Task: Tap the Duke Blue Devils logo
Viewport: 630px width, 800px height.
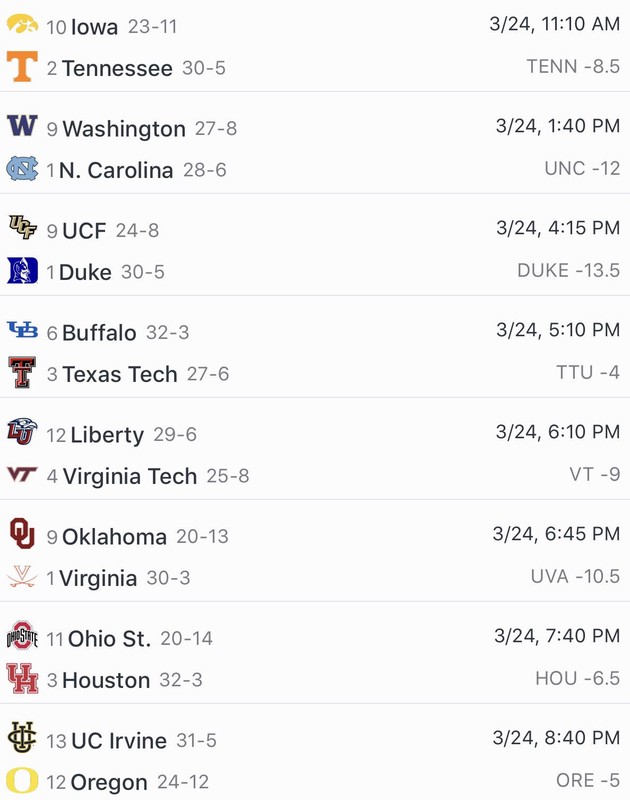Action: [22, 270]
